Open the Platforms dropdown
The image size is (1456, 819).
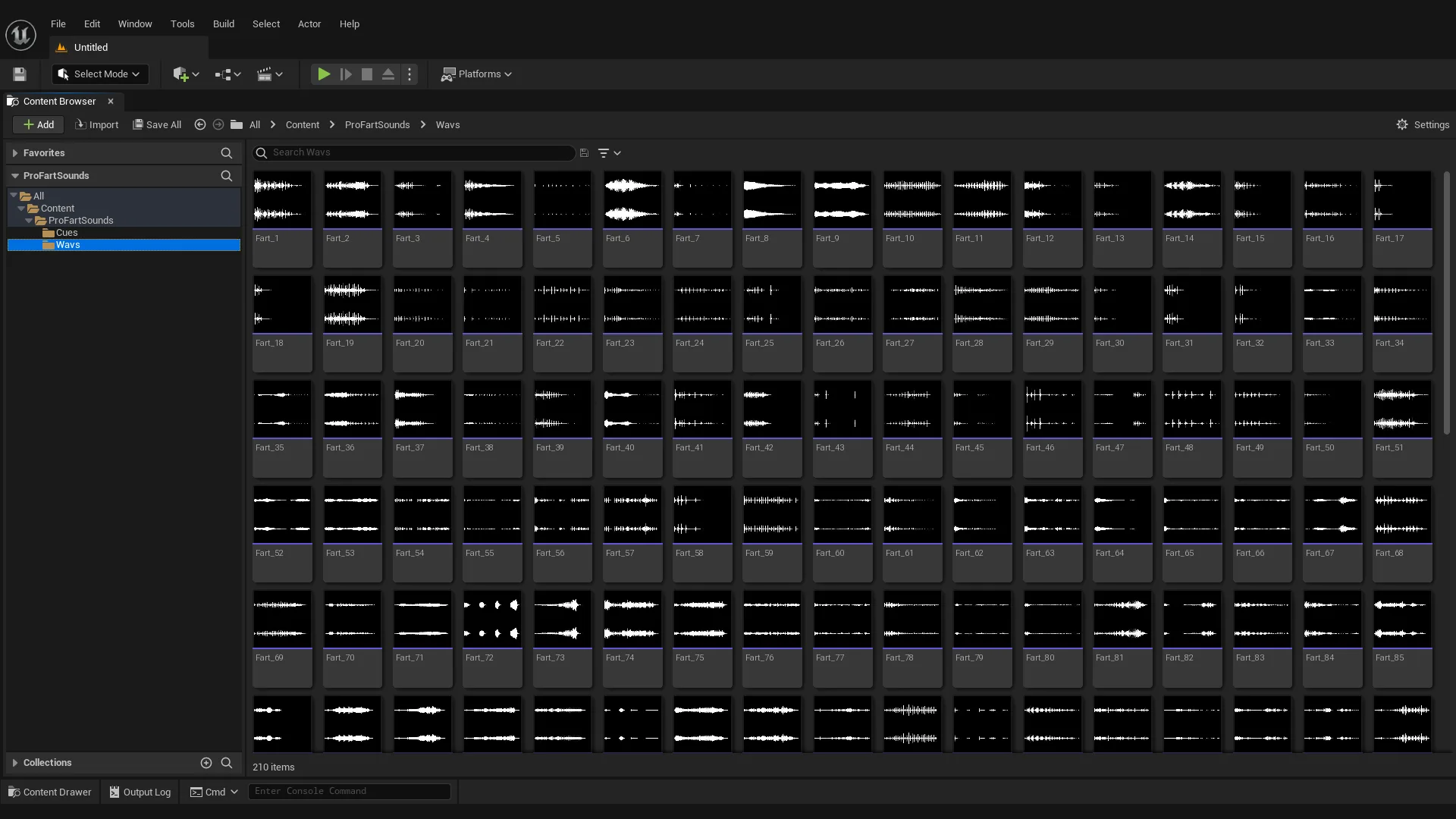(476, 74)
